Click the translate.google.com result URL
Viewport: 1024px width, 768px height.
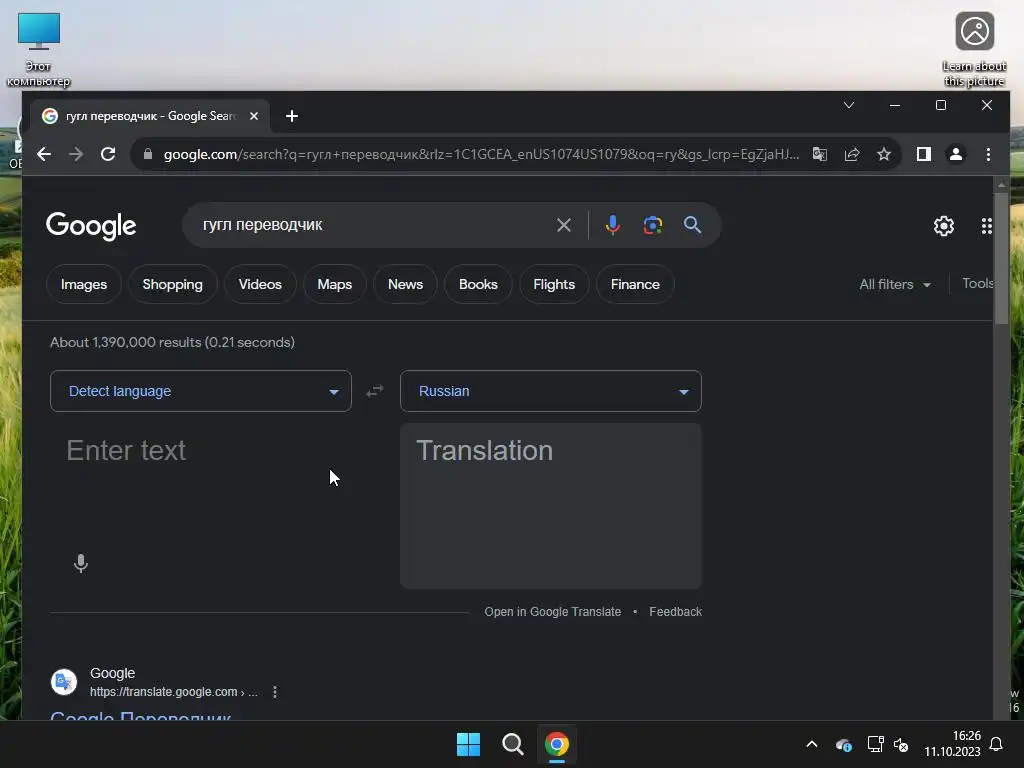point(174,692)
